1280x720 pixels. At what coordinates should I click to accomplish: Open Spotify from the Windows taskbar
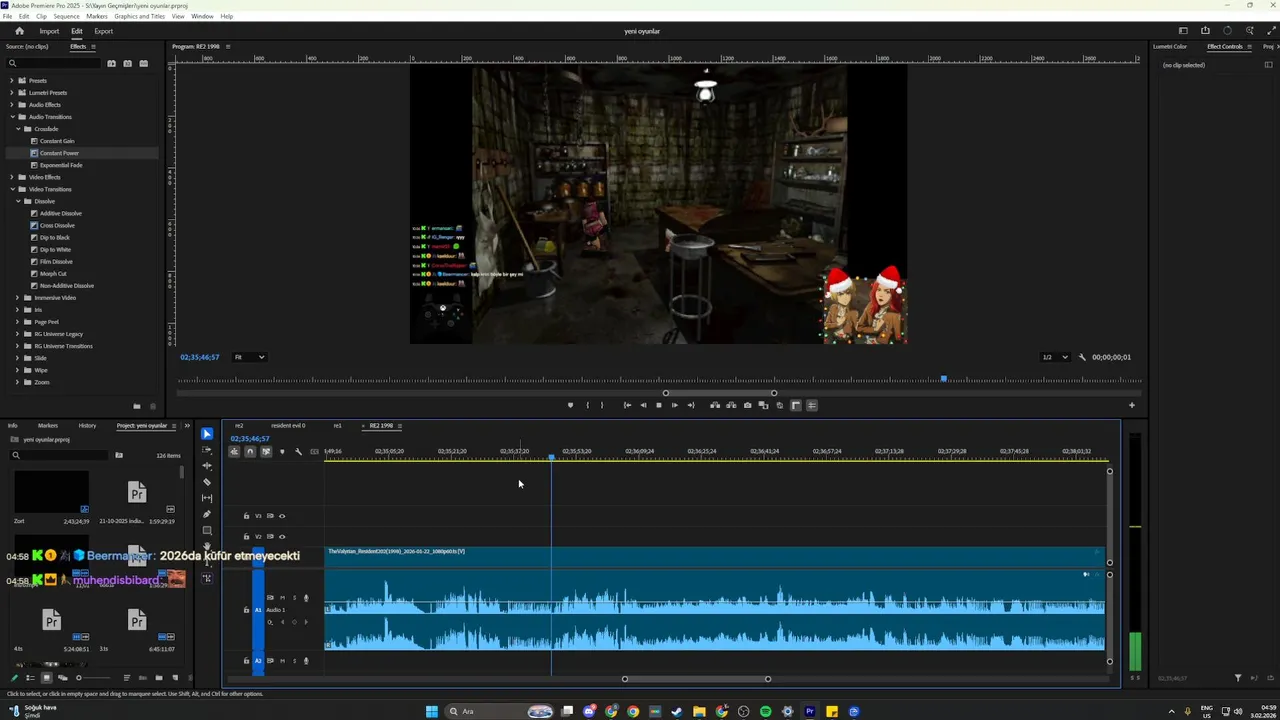click(766, 712)
